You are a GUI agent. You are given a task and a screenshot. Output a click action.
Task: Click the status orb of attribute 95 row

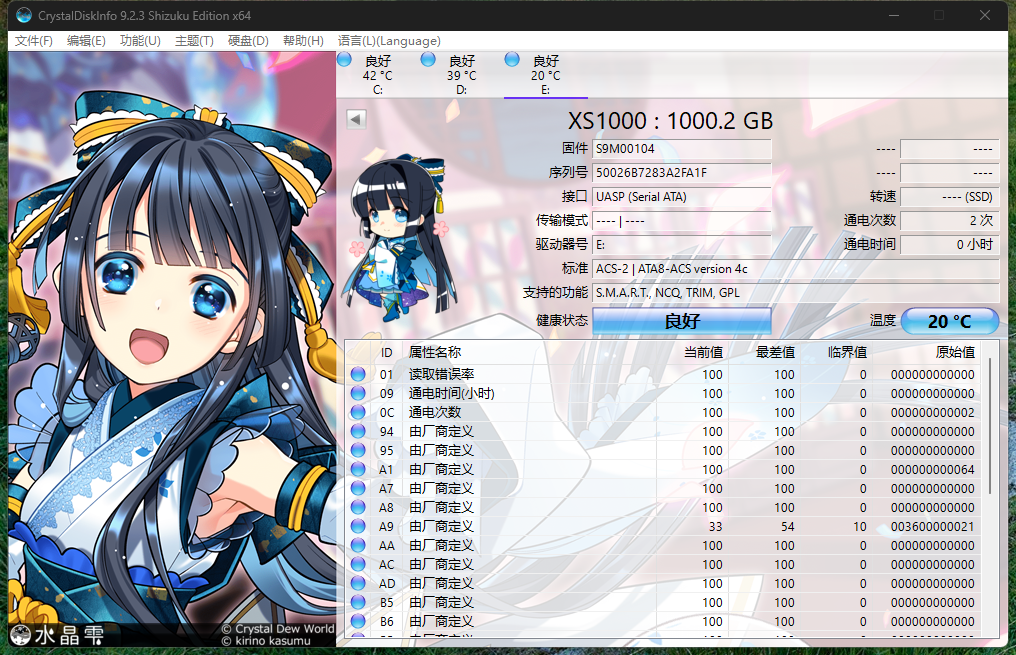point(358,450)
